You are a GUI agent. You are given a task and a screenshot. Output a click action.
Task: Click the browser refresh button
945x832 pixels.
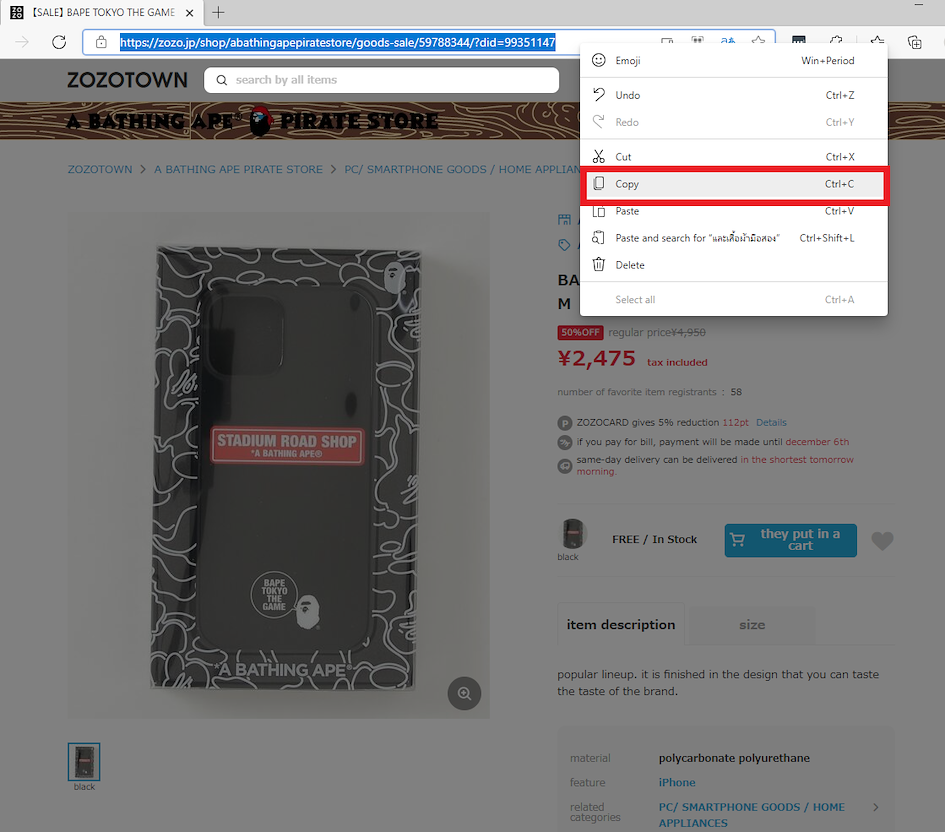tap(59, 42)
